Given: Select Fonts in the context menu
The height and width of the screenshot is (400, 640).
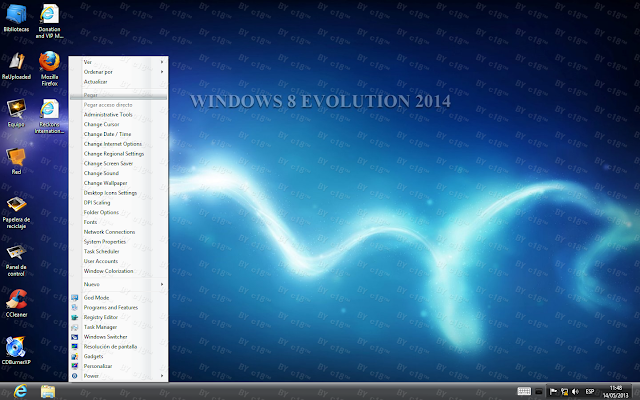Looking at the screenshot, I should pyautogui.click(x=118, y=222).
